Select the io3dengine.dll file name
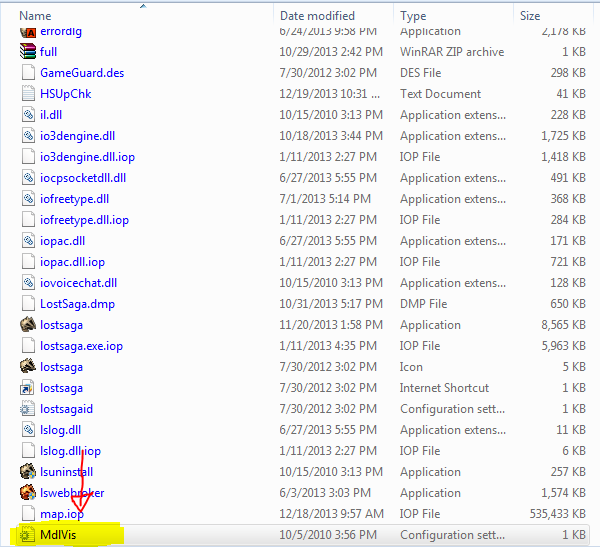 click(77, 136)
